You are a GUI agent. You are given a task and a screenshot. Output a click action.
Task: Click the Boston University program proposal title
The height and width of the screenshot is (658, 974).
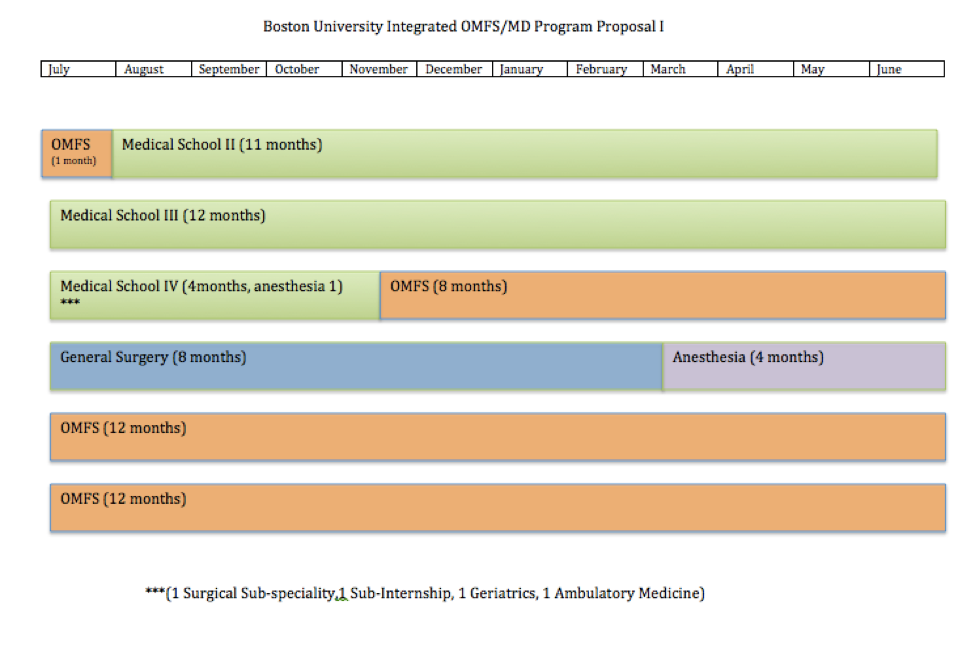[x=463, y=26]
